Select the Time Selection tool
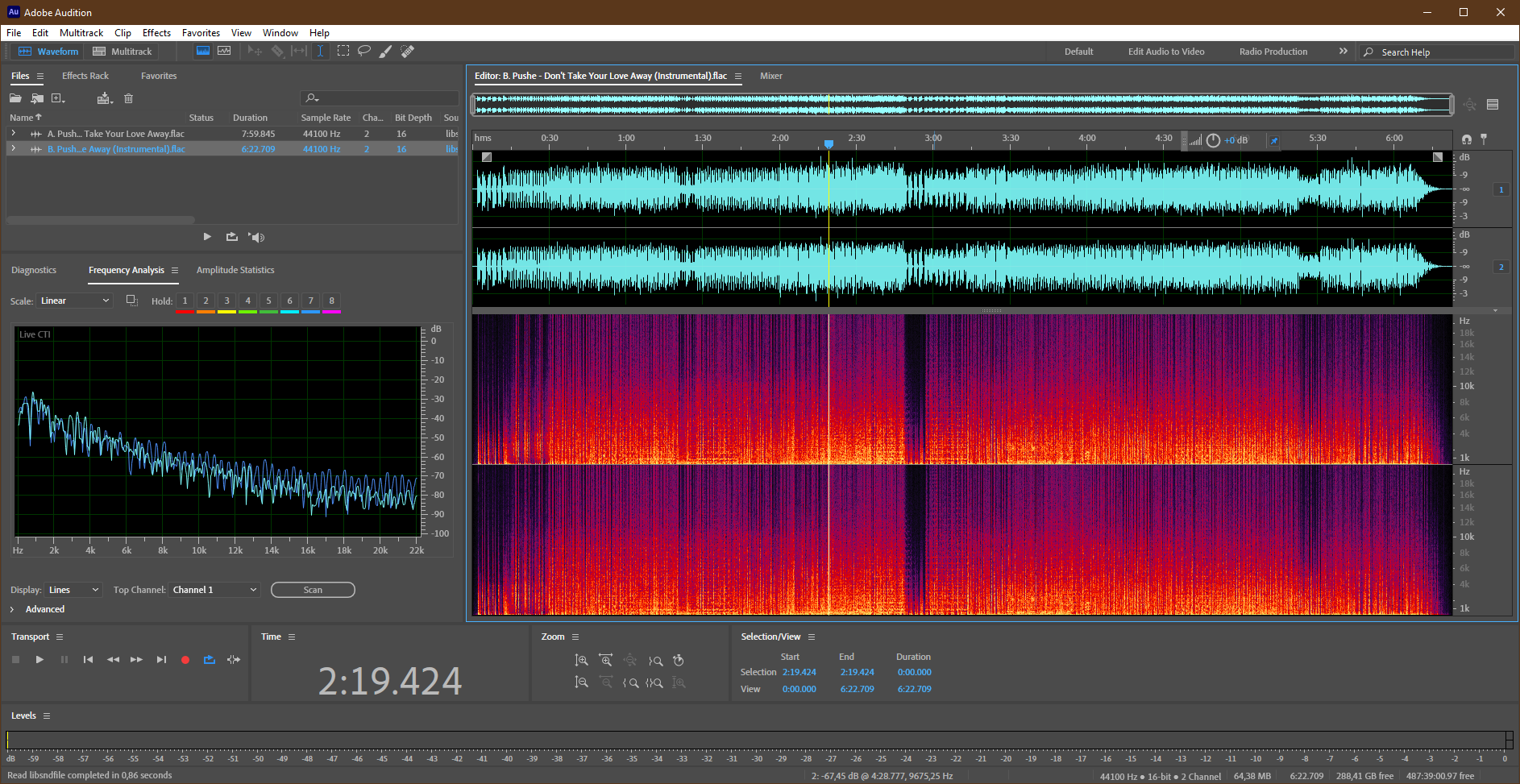Screen dimensions: 1520x784 click(320, 51)
